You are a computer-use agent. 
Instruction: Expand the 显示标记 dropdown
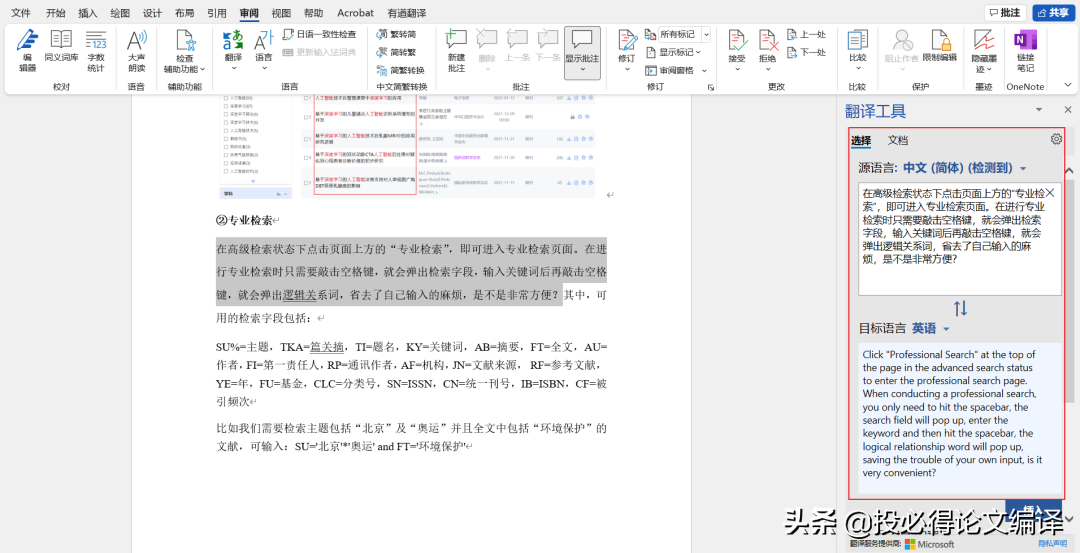click(673, 52)
